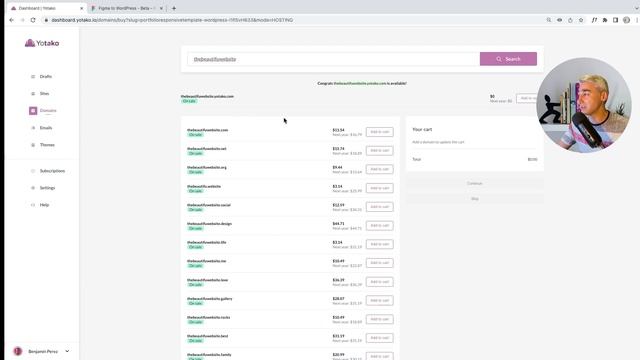Add the .gallery domain to cart
Screen dimensions: 640x360
pos(380,300)
